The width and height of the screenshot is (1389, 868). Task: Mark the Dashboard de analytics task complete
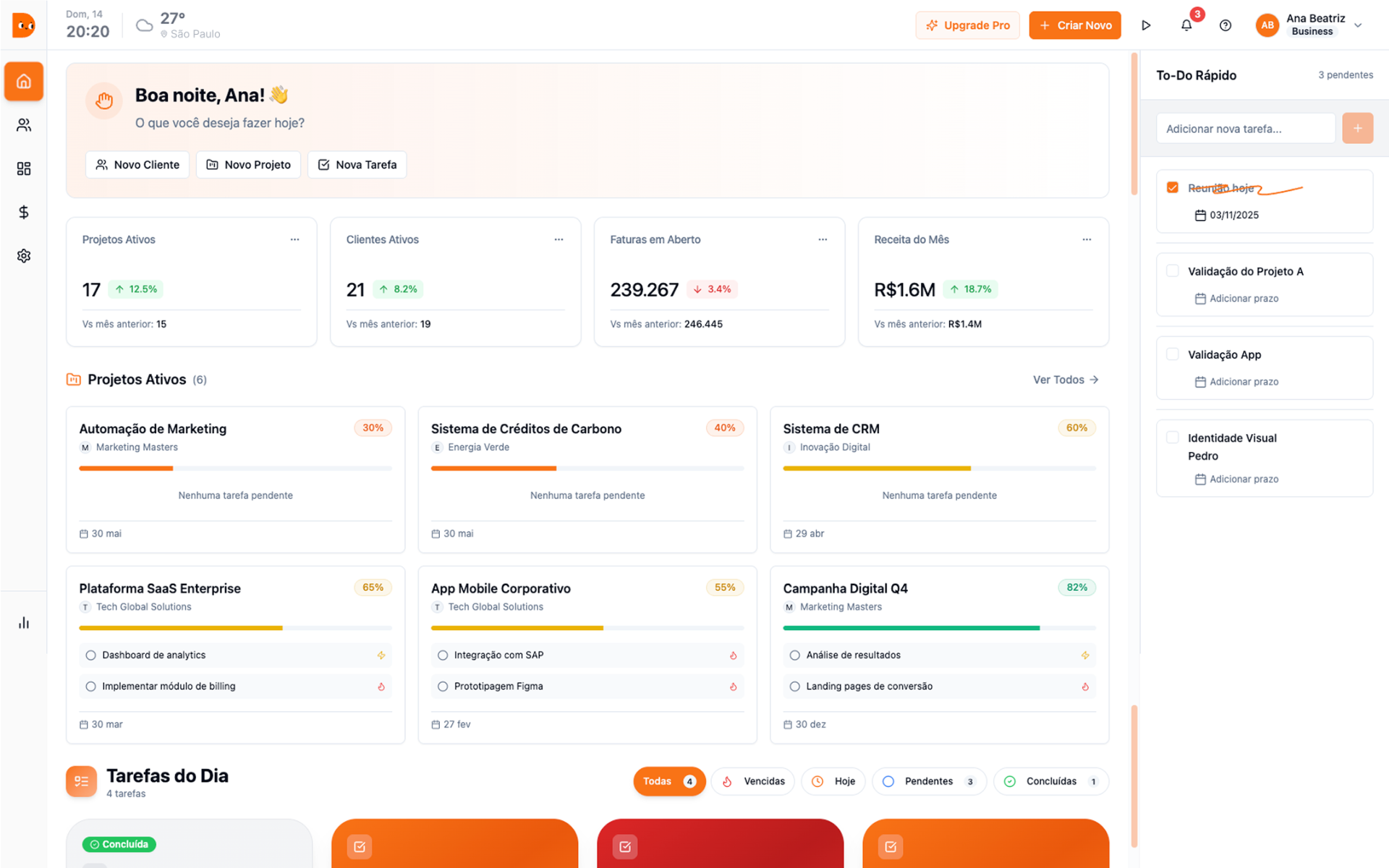[91, 655]
